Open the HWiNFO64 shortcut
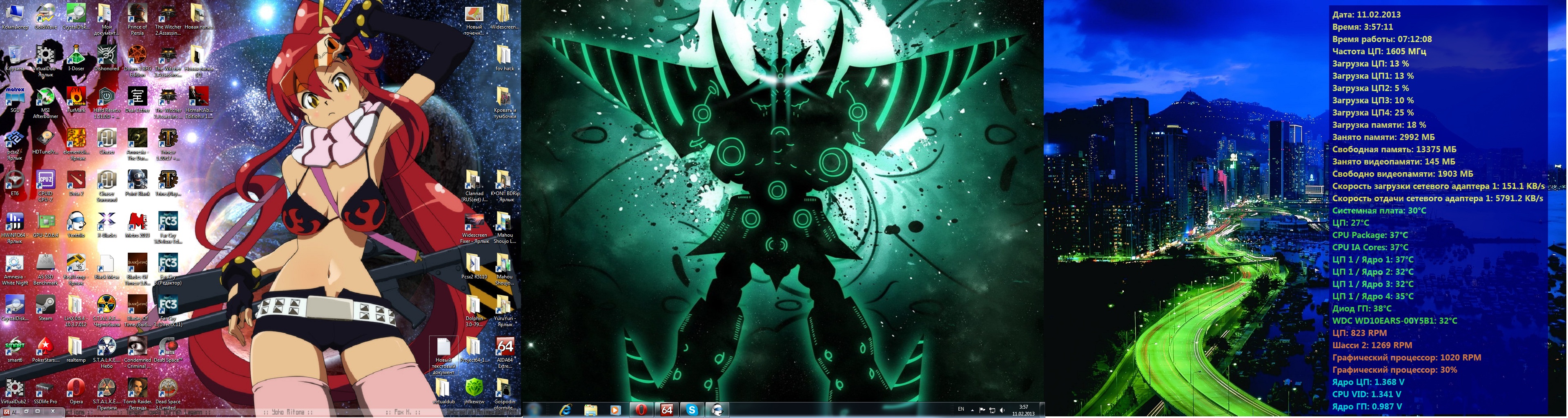1568x418 pixels. (x=15, y=227)
